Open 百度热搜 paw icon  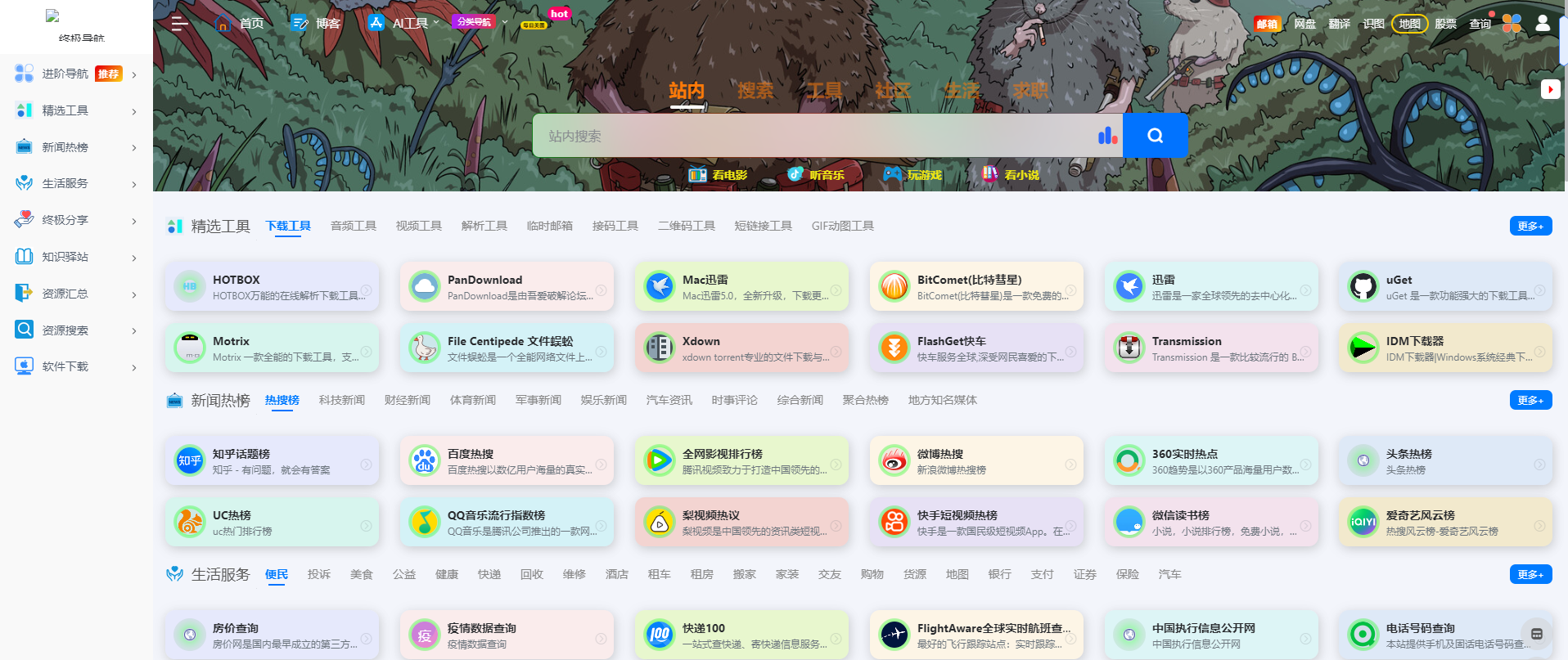(x=425, y=460)
